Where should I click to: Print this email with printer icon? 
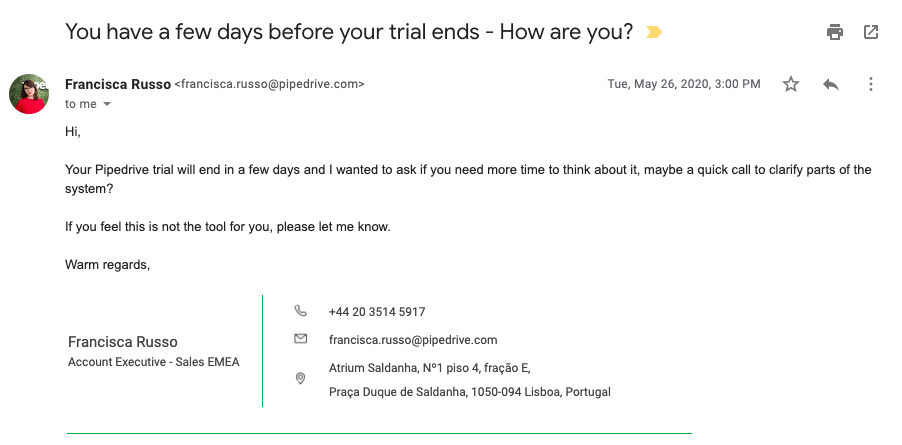[835, 32]
